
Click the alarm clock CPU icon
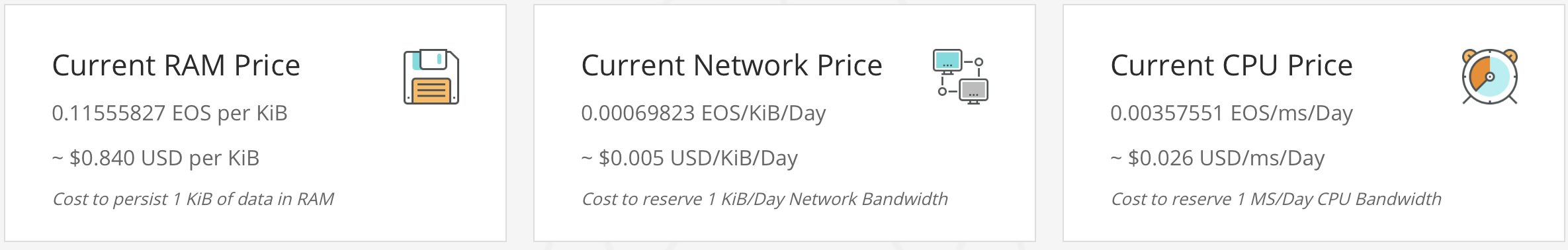(1490, 77)
